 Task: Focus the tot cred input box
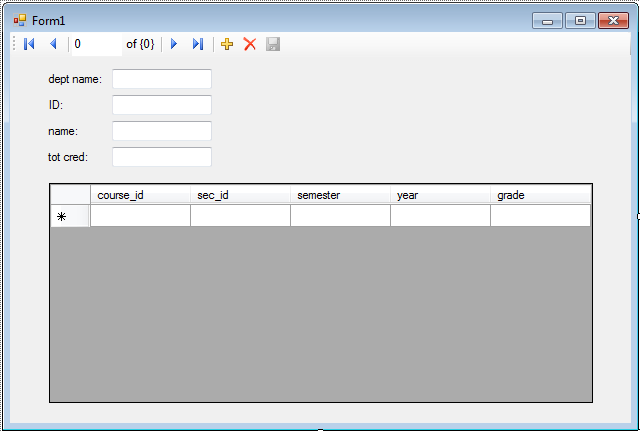click(x=162, y=157)
